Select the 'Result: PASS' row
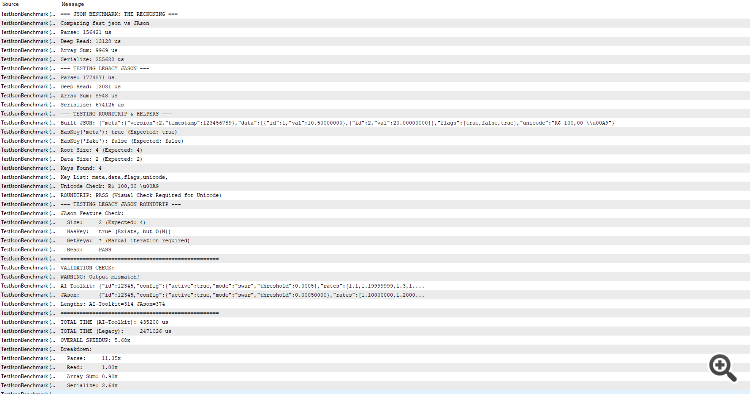Image resolution: width=750 pixels, height=394 pixels. click(x=375, y=250)
